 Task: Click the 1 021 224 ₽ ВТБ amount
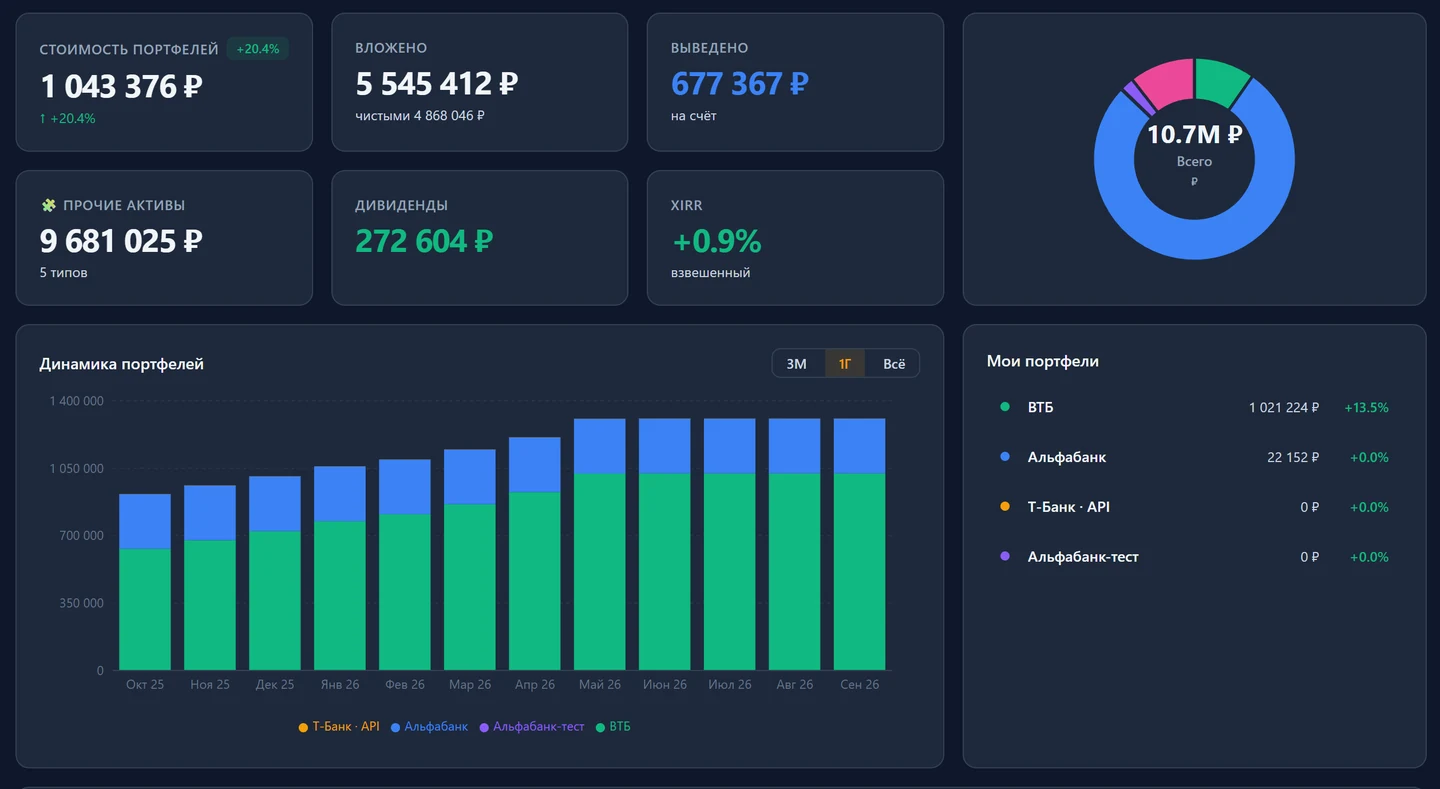(x=1284, y=407)
